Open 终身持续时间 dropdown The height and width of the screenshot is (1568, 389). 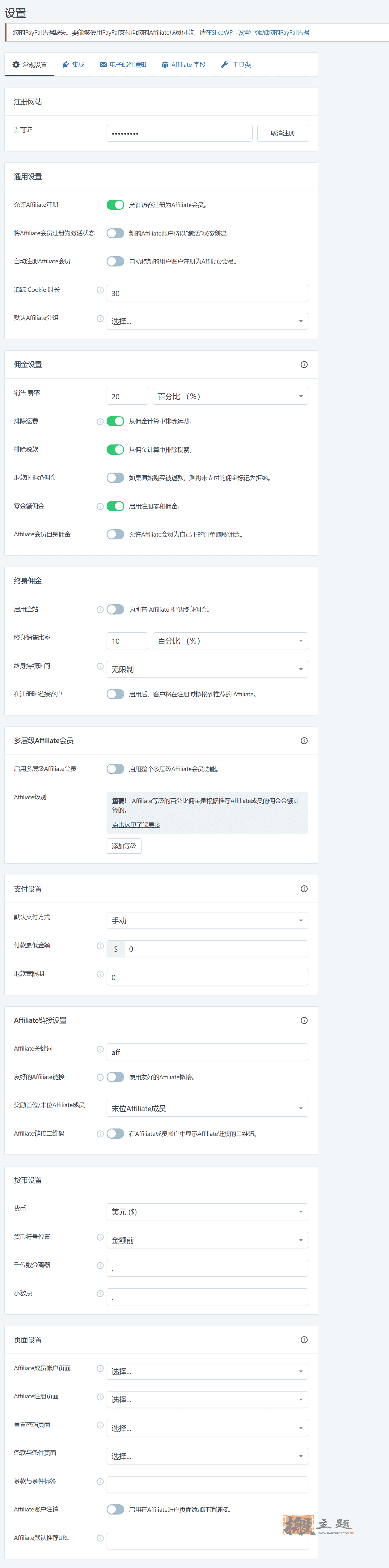pyautogui.click(x=207, y=669)
